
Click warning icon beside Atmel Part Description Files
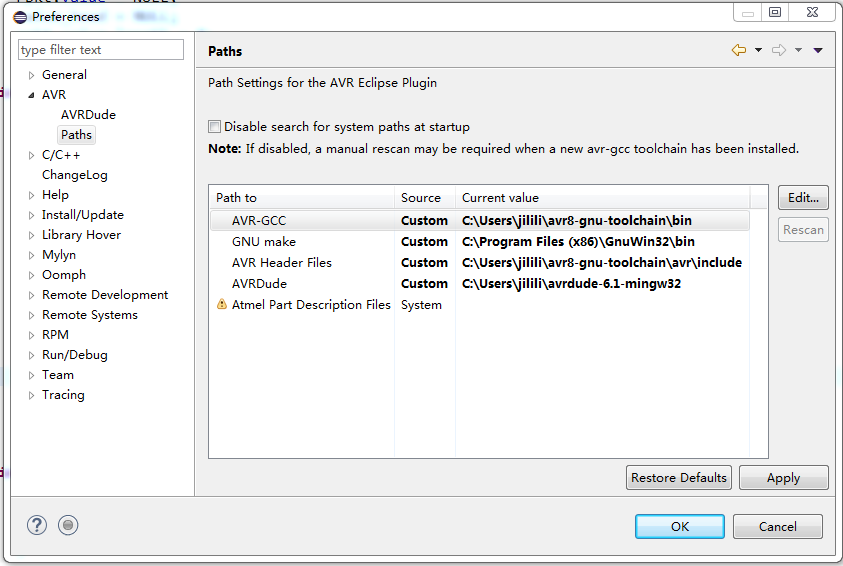222,305
